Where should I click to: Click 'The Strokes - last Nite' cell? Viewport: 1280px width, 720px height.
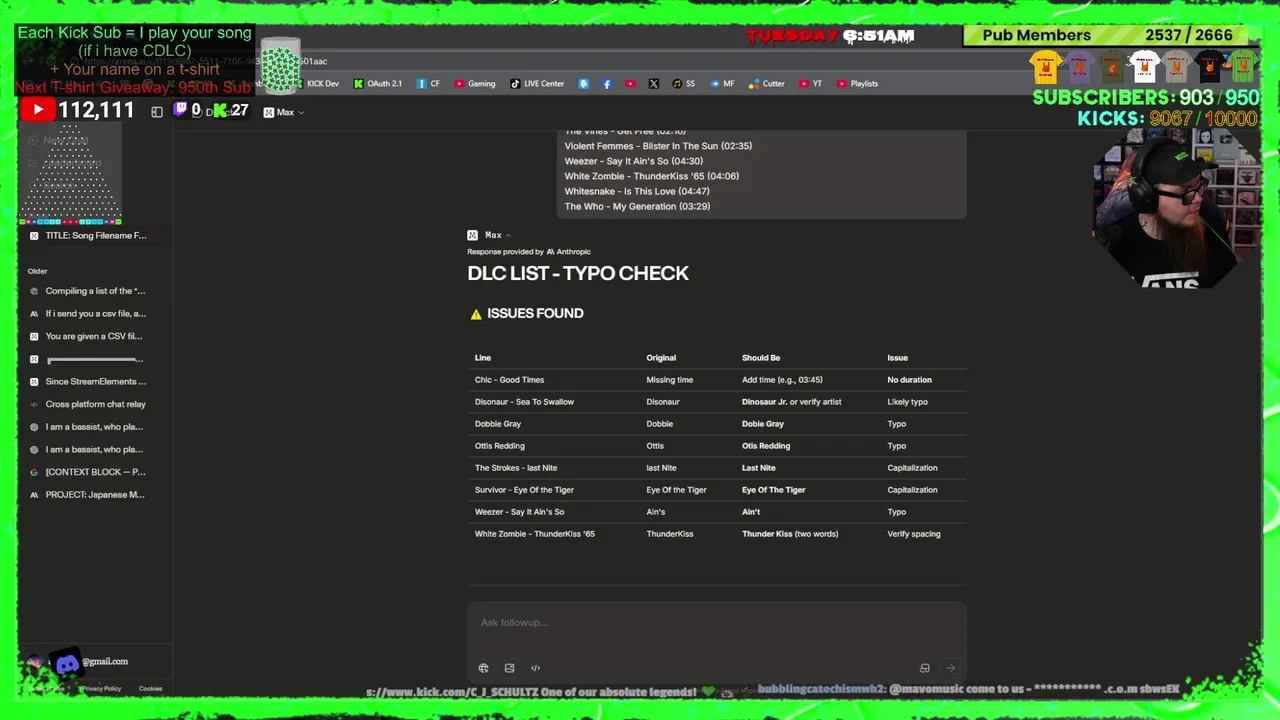coord(516,468)
